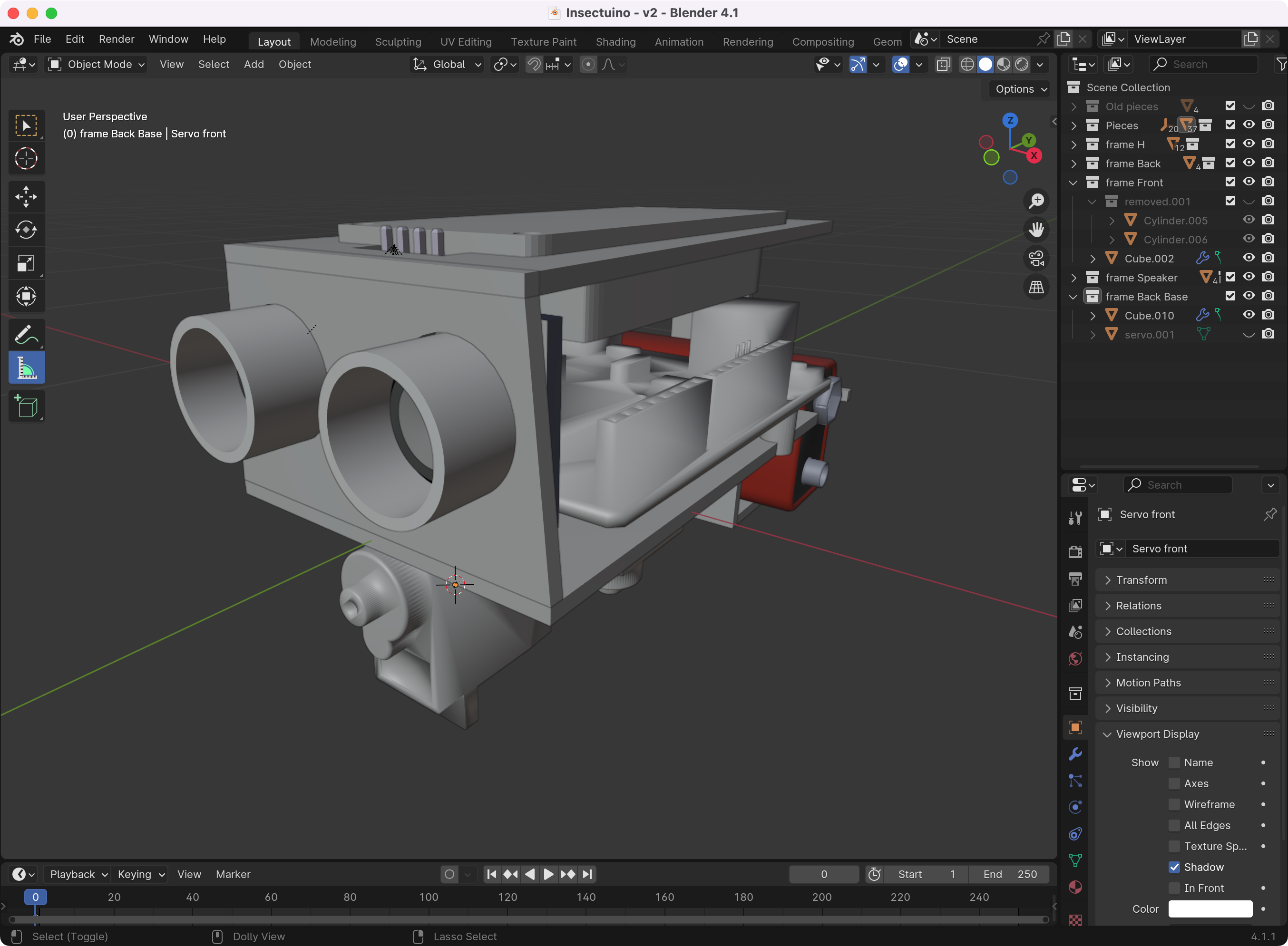1288x946 pixels.
Task: Open the viewport Options dropdown
Action: pos(1020,89)
